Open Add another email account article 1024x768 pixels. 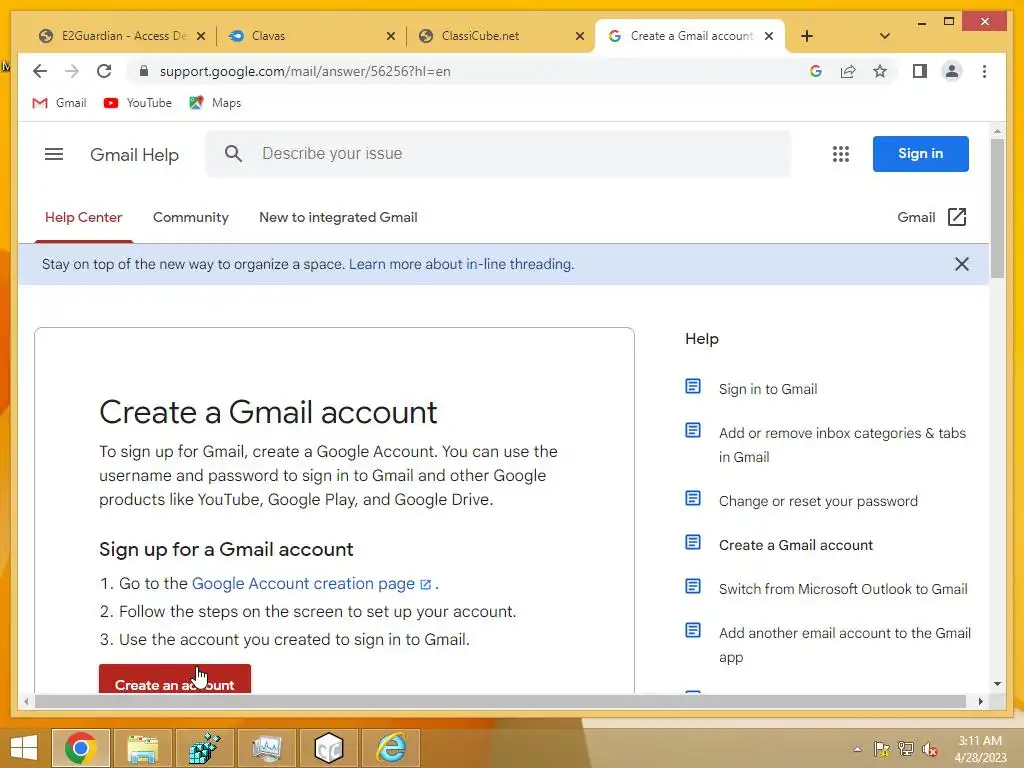(x=844, y=645)
